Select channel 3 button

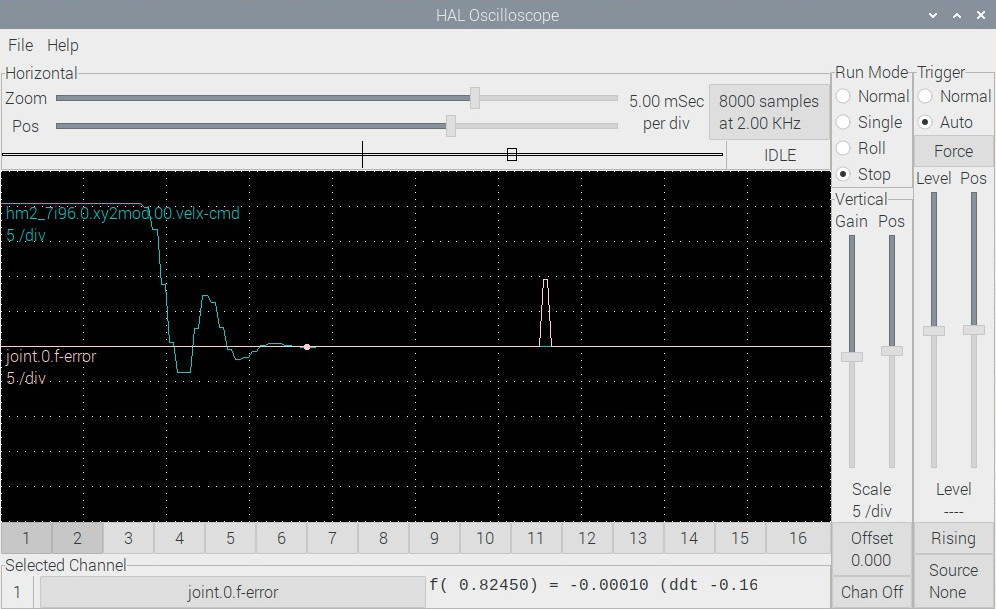click(128, 538)
